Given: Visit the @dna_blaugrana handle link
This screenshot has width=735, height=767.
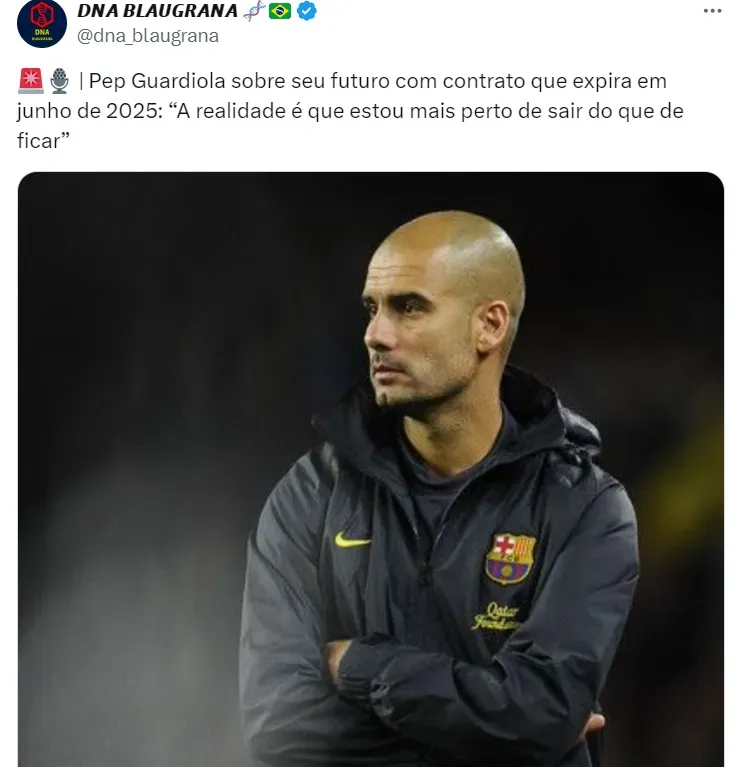Looking at the screenshot, I should pyautogui.click(x=148, y=36).
